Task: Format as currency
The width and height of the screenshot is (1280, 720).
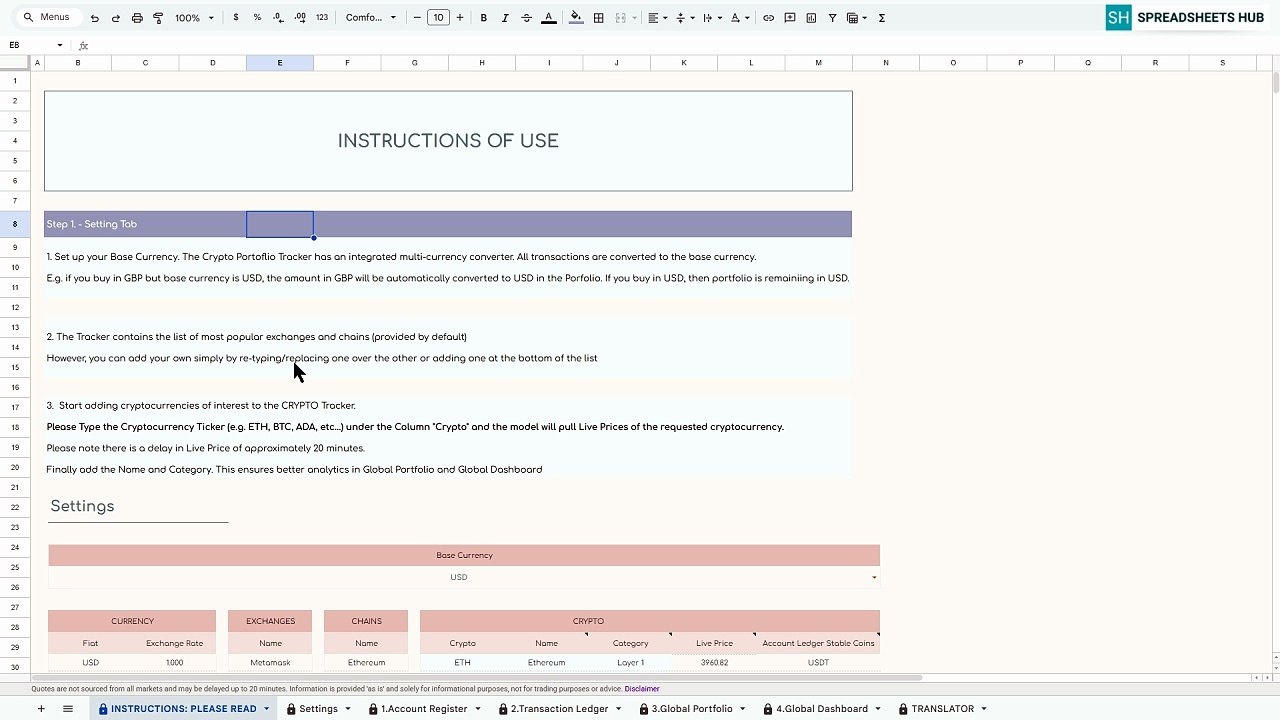Action: (236, 18)
